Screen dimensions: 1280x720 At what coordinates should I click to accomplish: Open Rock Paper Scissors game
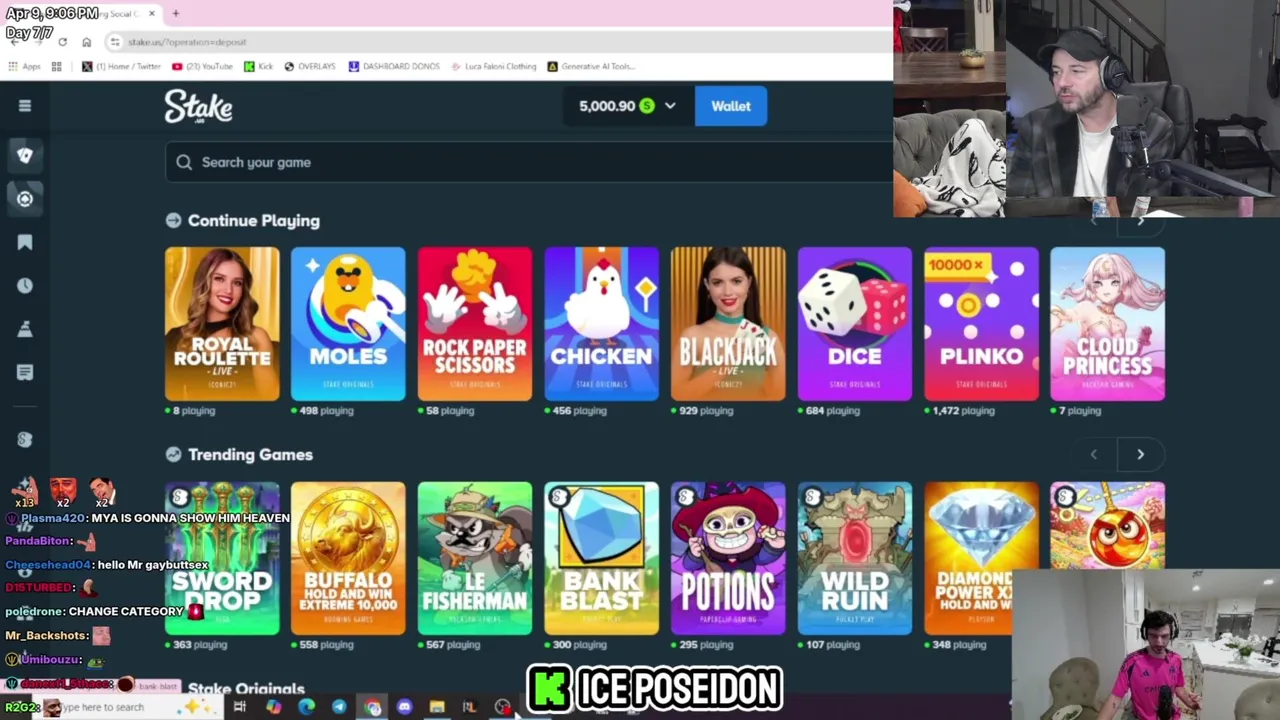point(475,324)
